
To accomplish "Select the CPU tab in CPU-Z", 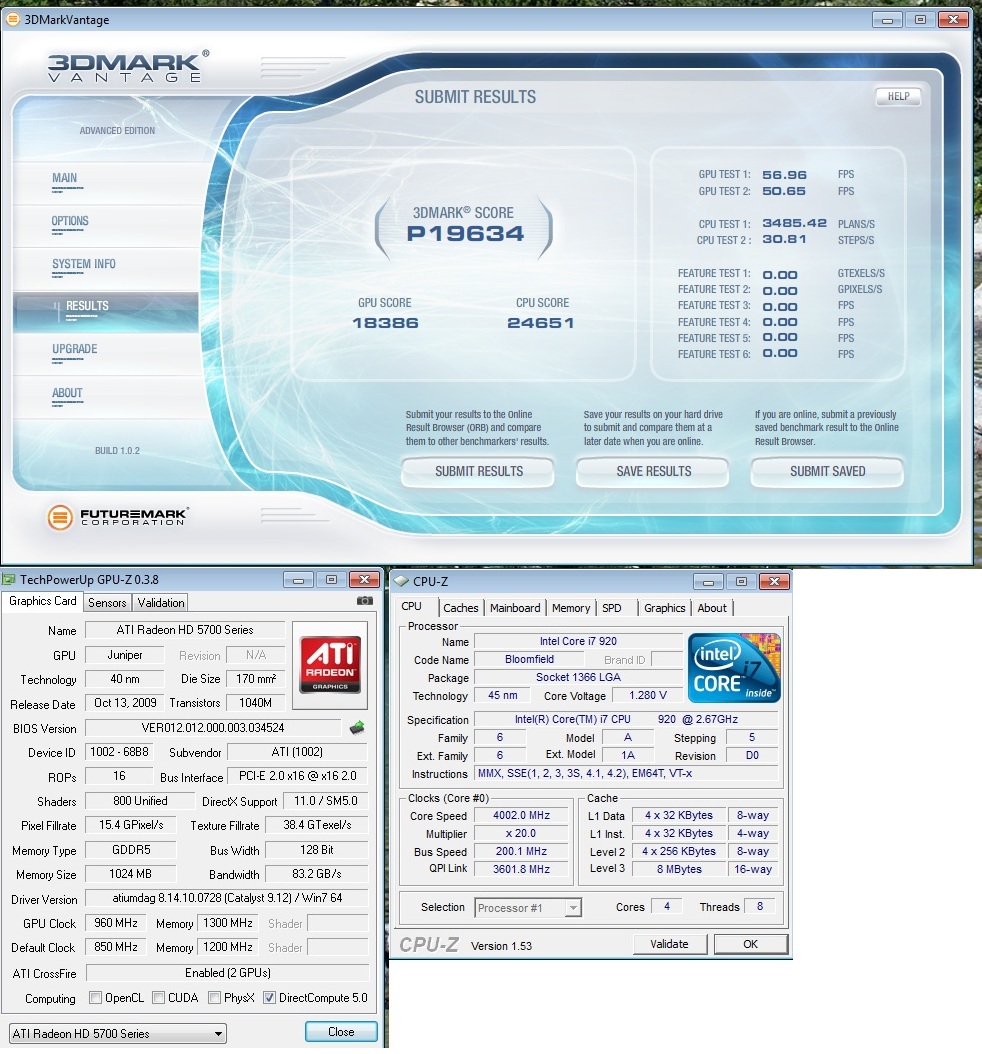I will [411, 606].
